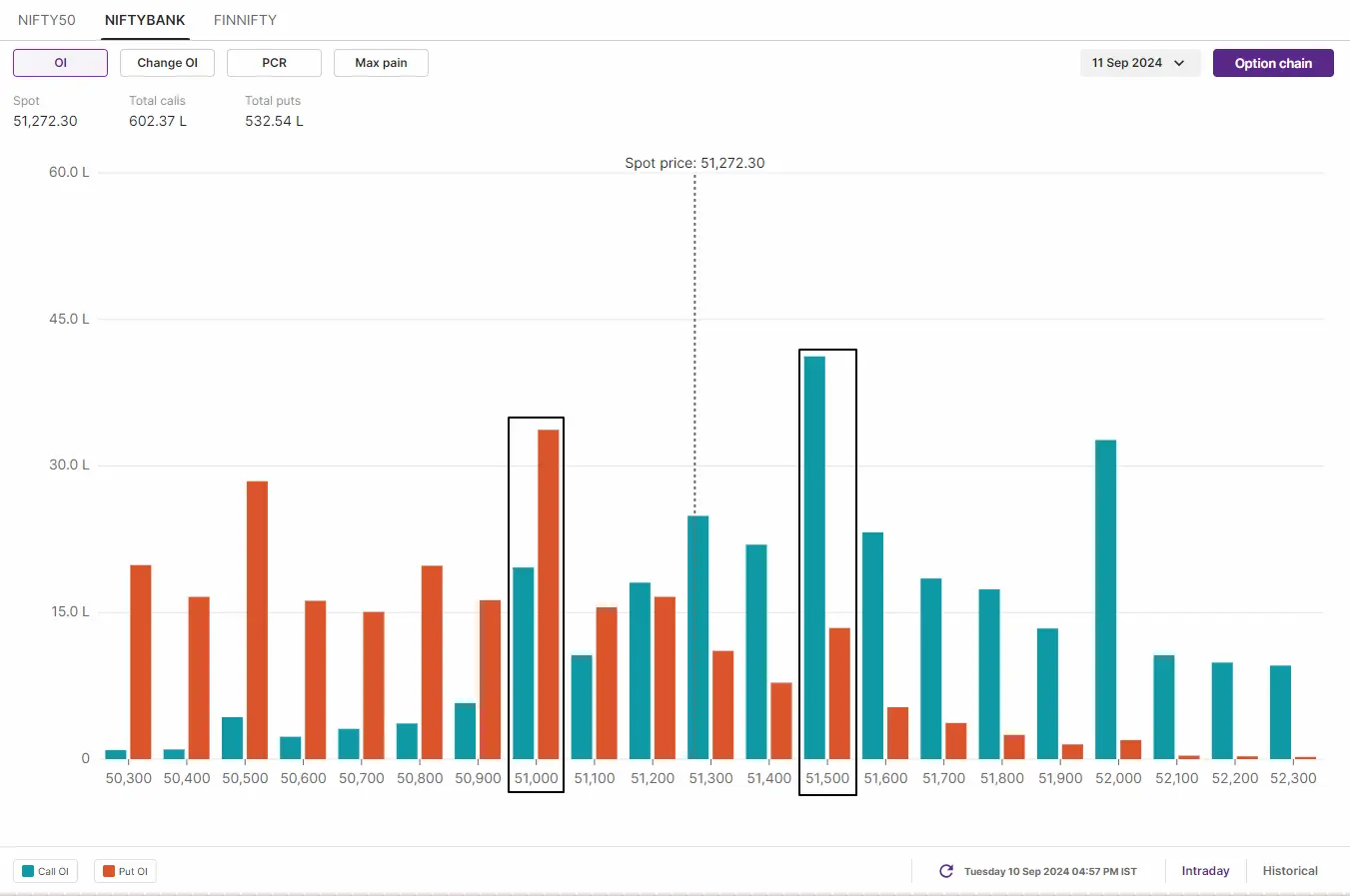Click the 52,300 strike axis label

(1293, 778)
